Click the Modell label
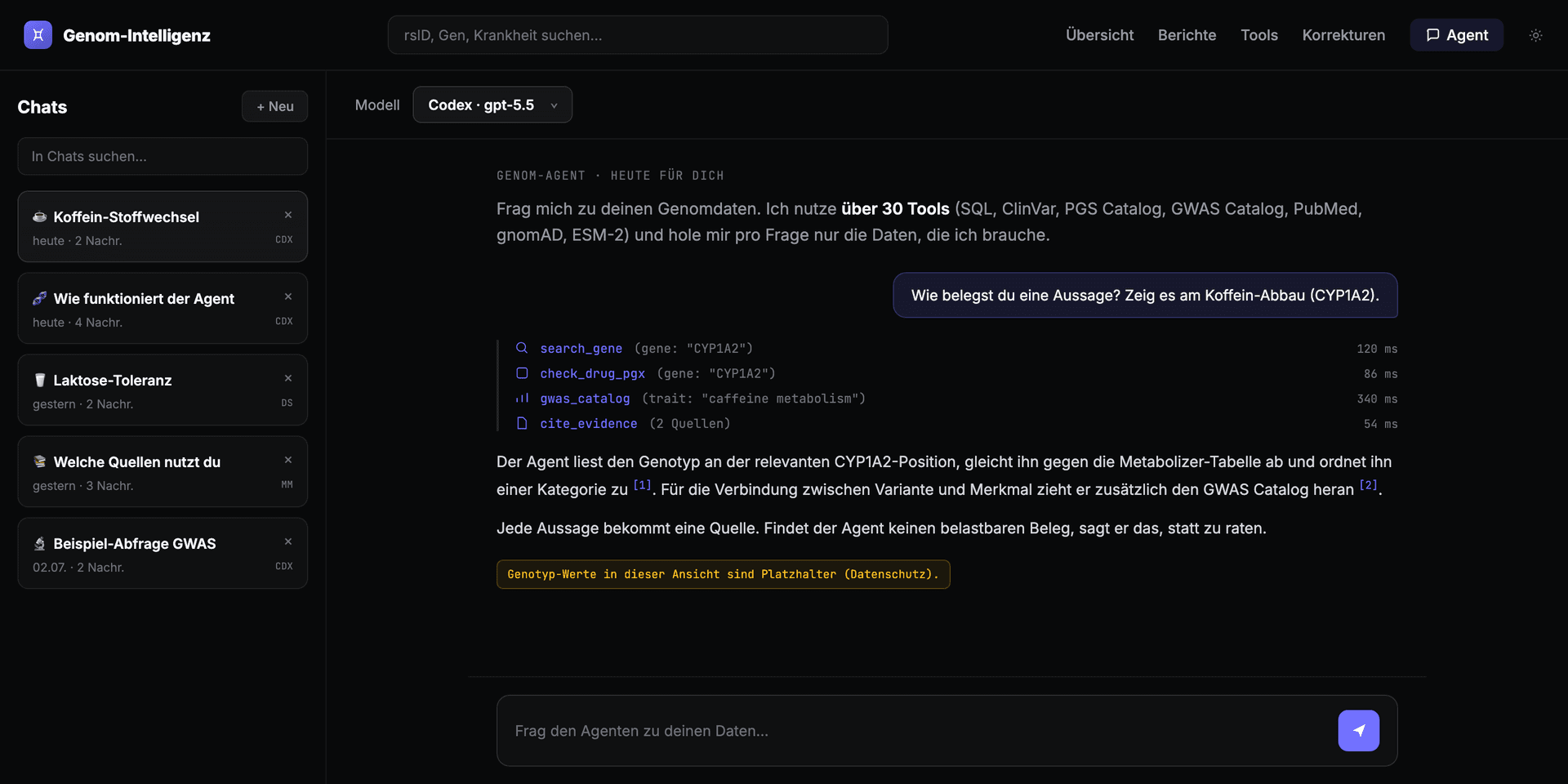 coord(377,105)
